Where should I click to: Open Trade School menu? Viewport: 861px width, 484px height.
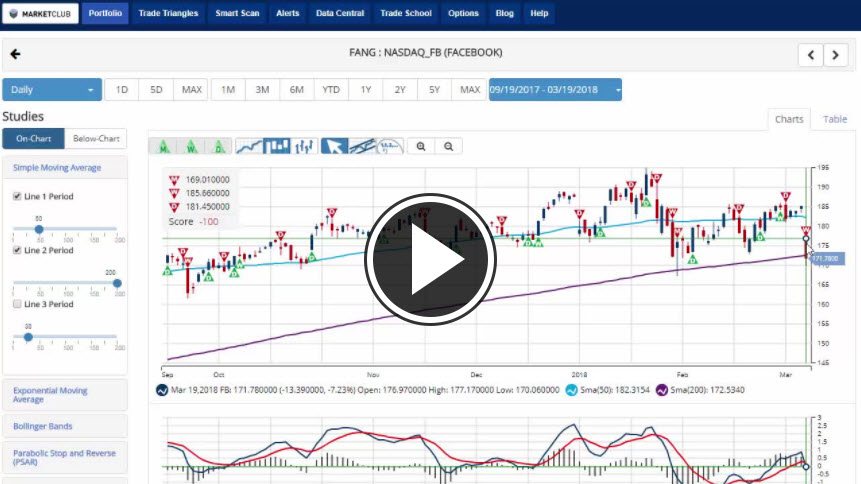pyautogui.click(x=406, y=13)
